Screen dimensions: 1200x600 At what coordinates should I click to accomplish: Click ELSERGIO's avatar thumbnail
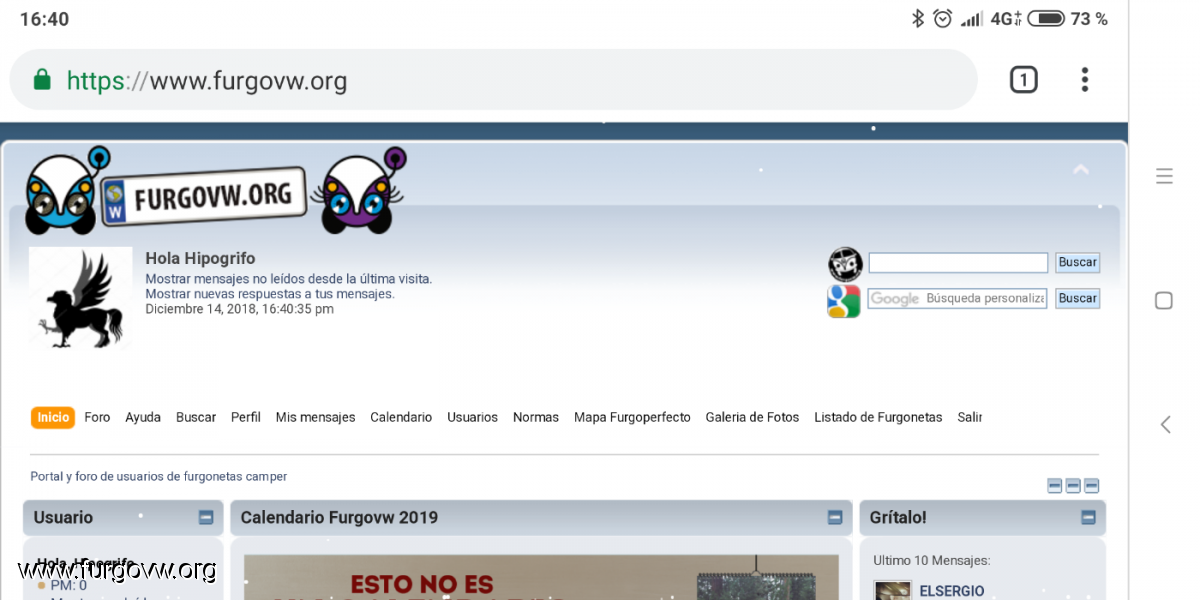click(x=893, y=590)
